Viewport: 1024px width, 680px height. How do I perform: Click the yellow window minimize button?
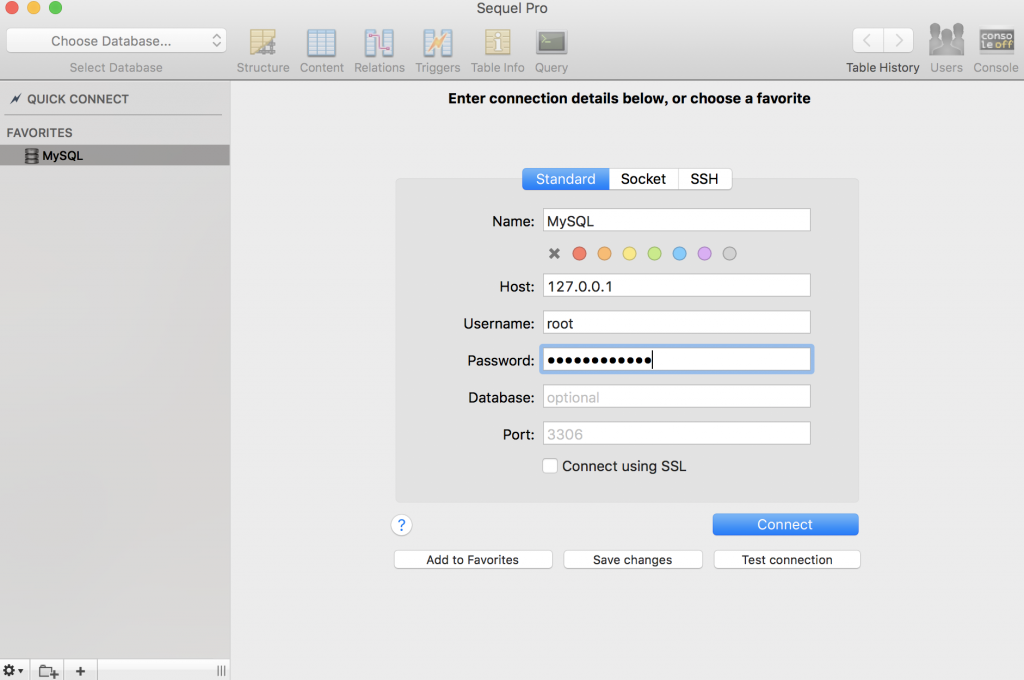coord(33,8)
